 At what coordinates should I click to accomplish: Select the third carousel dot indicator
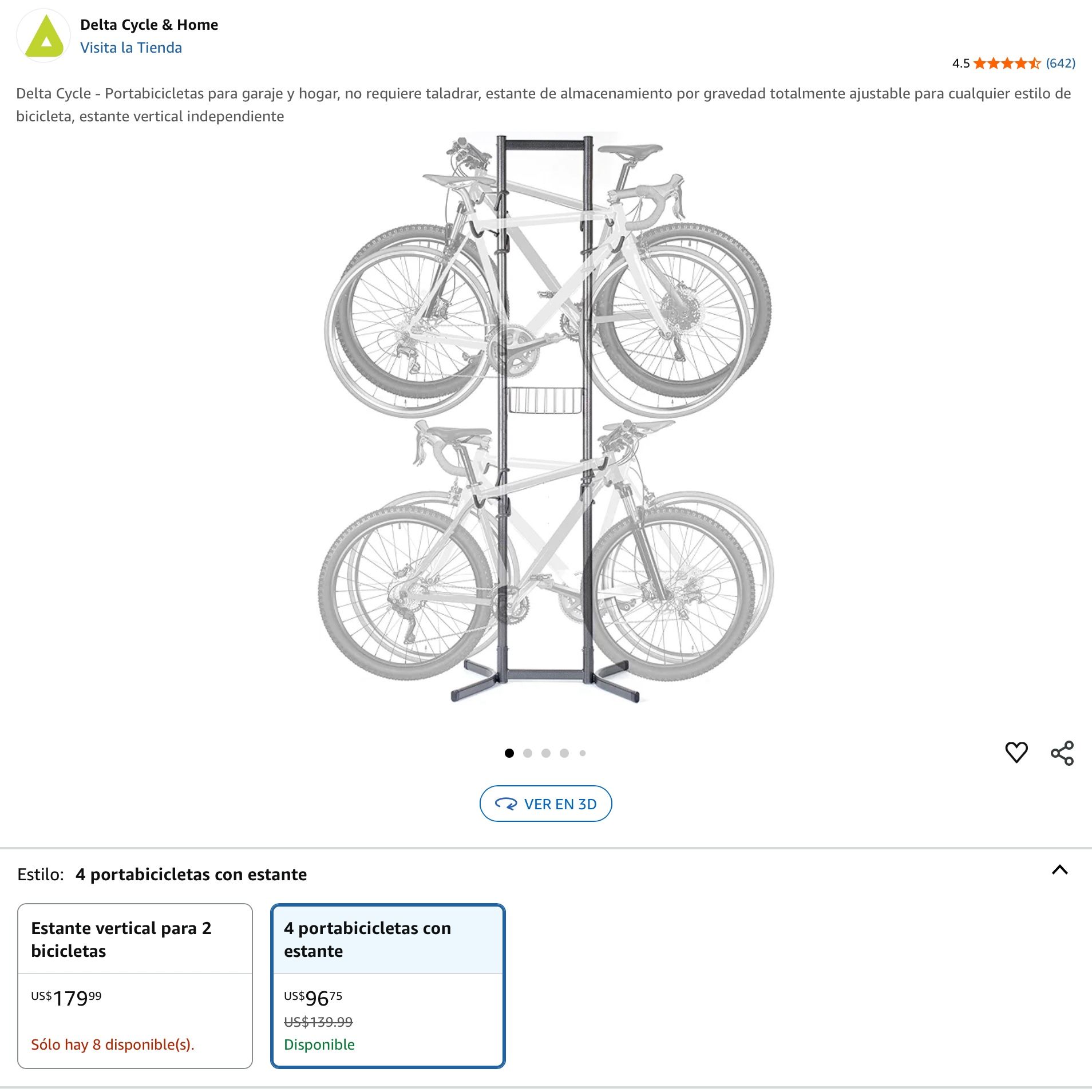click(545, 753)
